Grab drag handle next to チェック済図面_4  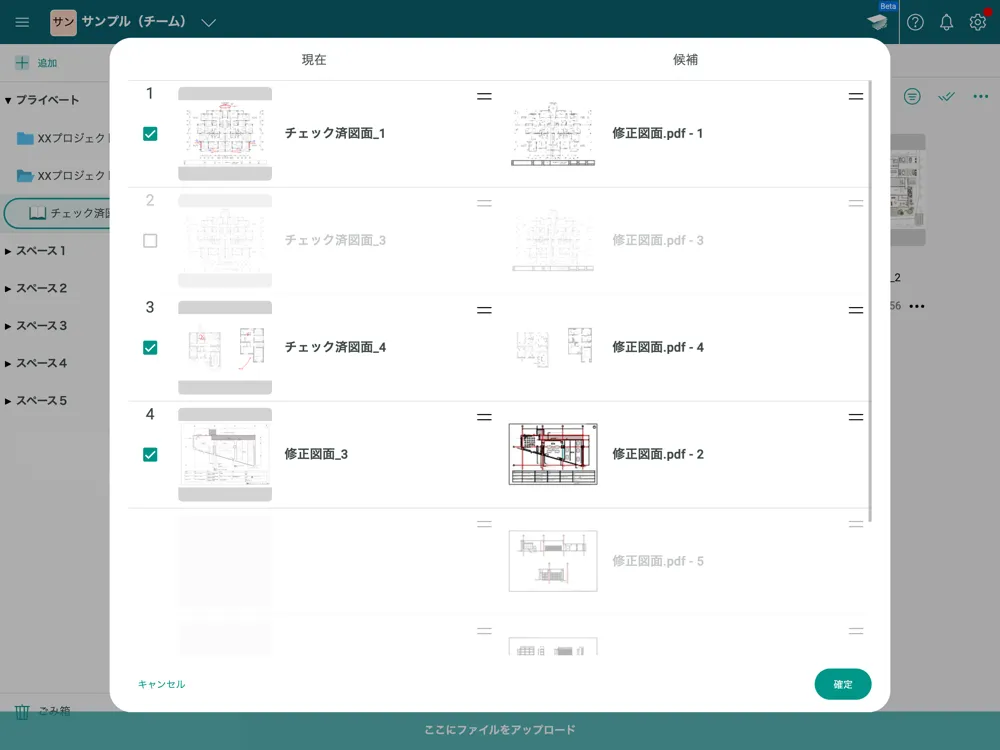tap(484, 310)
